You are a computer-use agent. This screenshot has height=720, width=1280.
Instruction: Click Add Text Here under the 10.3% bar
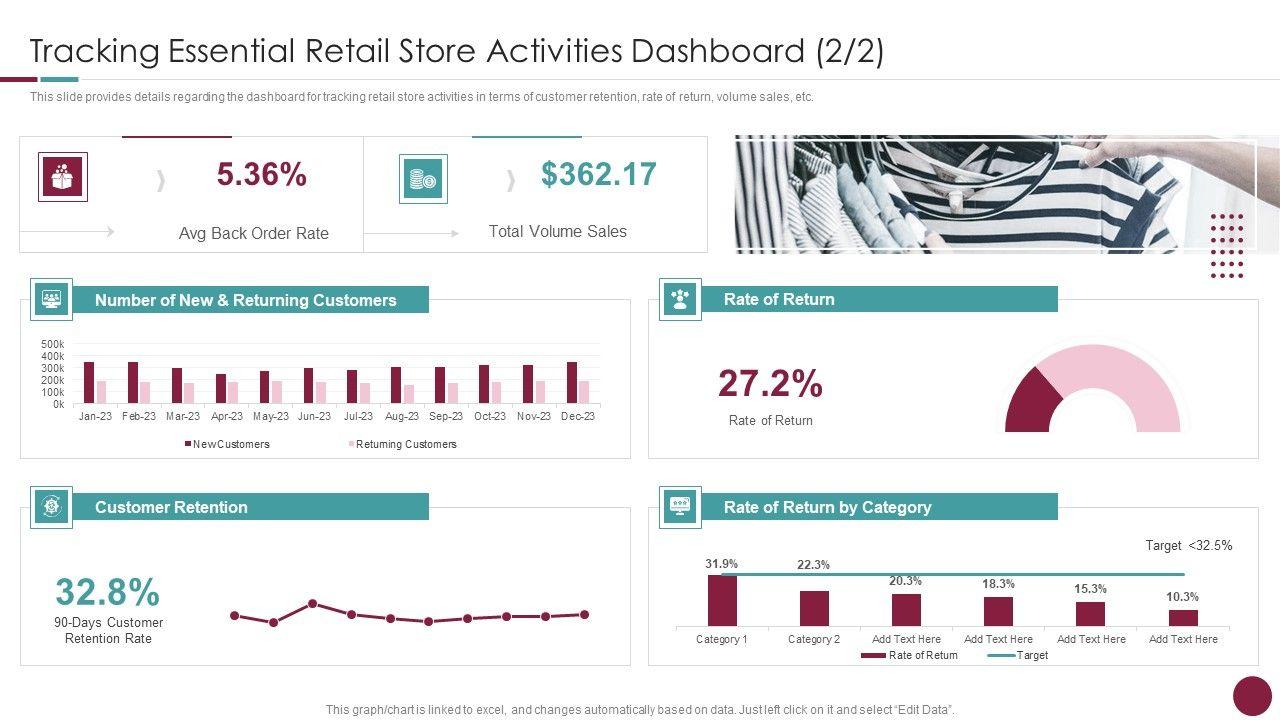click(1183, 639)
